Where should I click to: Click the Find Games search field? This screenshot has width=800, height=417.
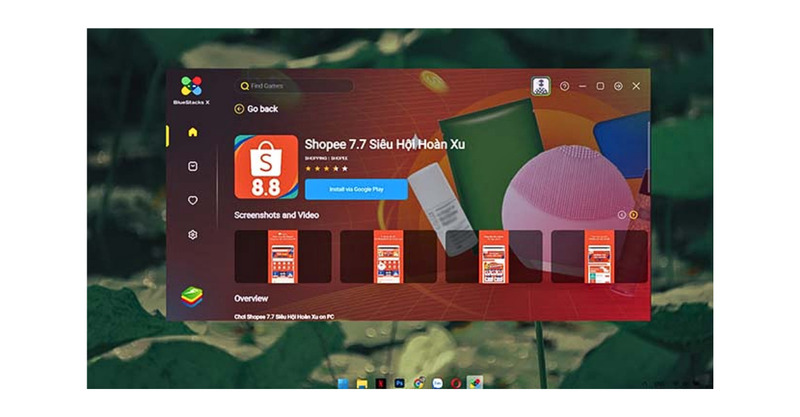click(x=296, y=86)
